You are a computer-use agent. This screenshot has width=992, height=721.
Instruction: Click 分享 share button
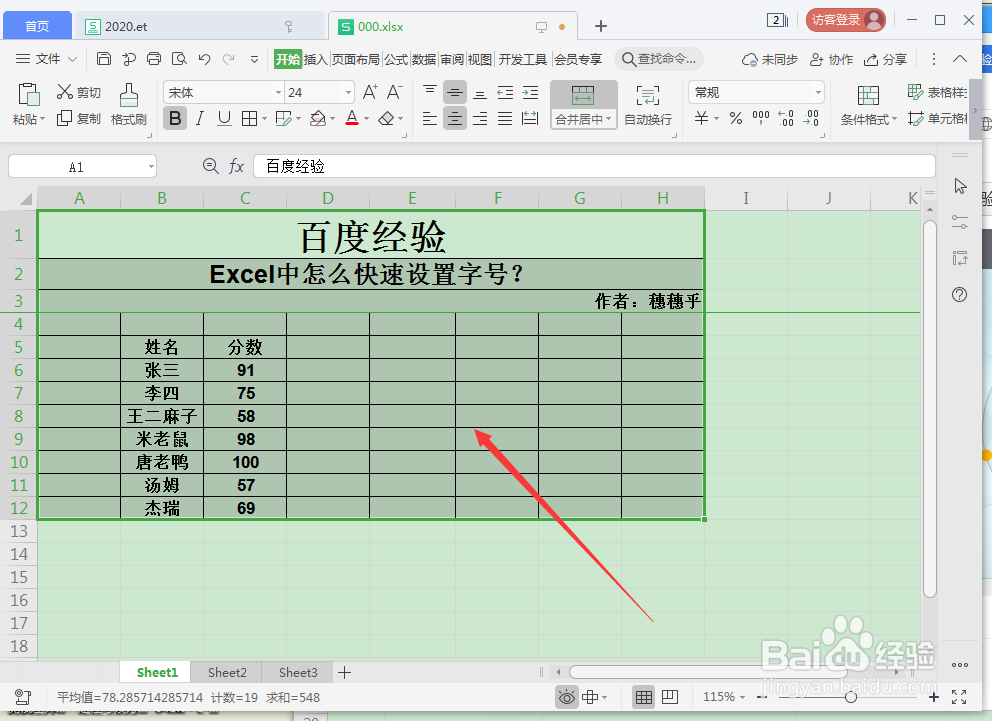(886, 59)
